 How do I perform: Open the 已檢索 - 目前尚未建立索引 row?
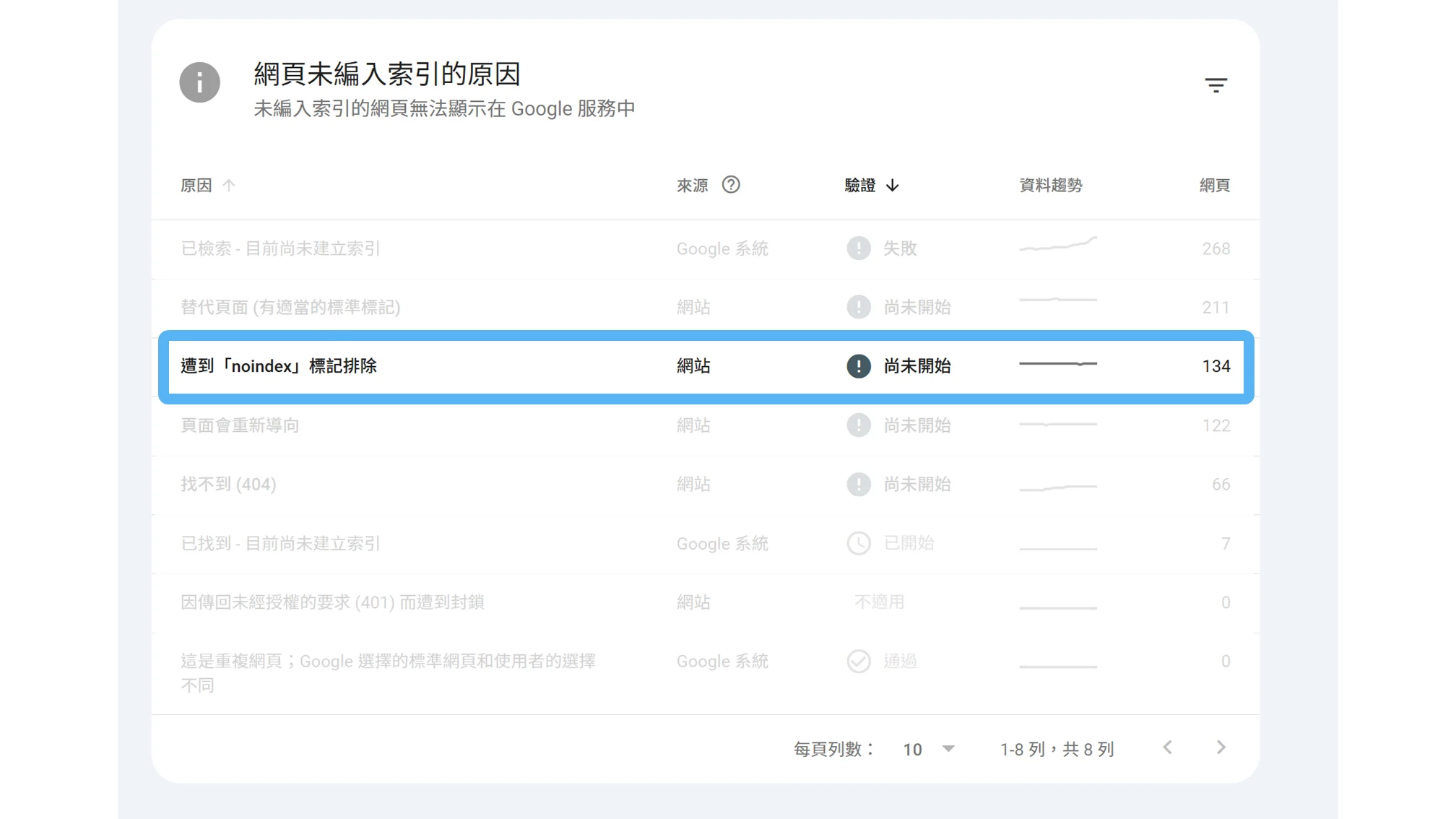click(281, 248)
